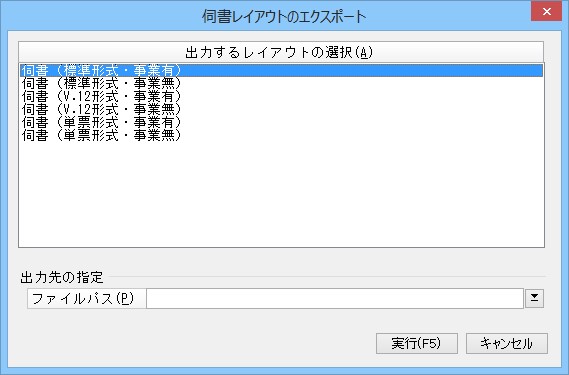Click blank title bar area beside the title
This screenshot has width=569, height=375.
[102, 16]
